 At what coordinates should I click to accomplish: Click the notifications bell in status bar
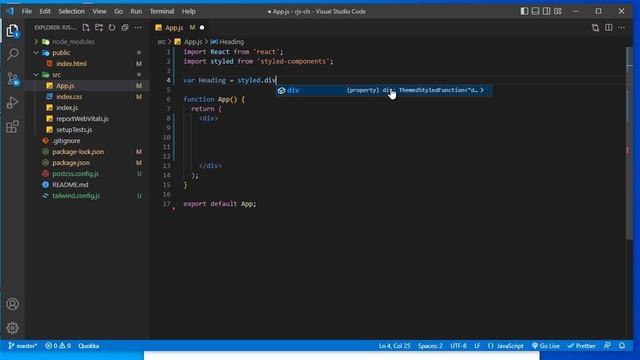(x=622, y=346)
